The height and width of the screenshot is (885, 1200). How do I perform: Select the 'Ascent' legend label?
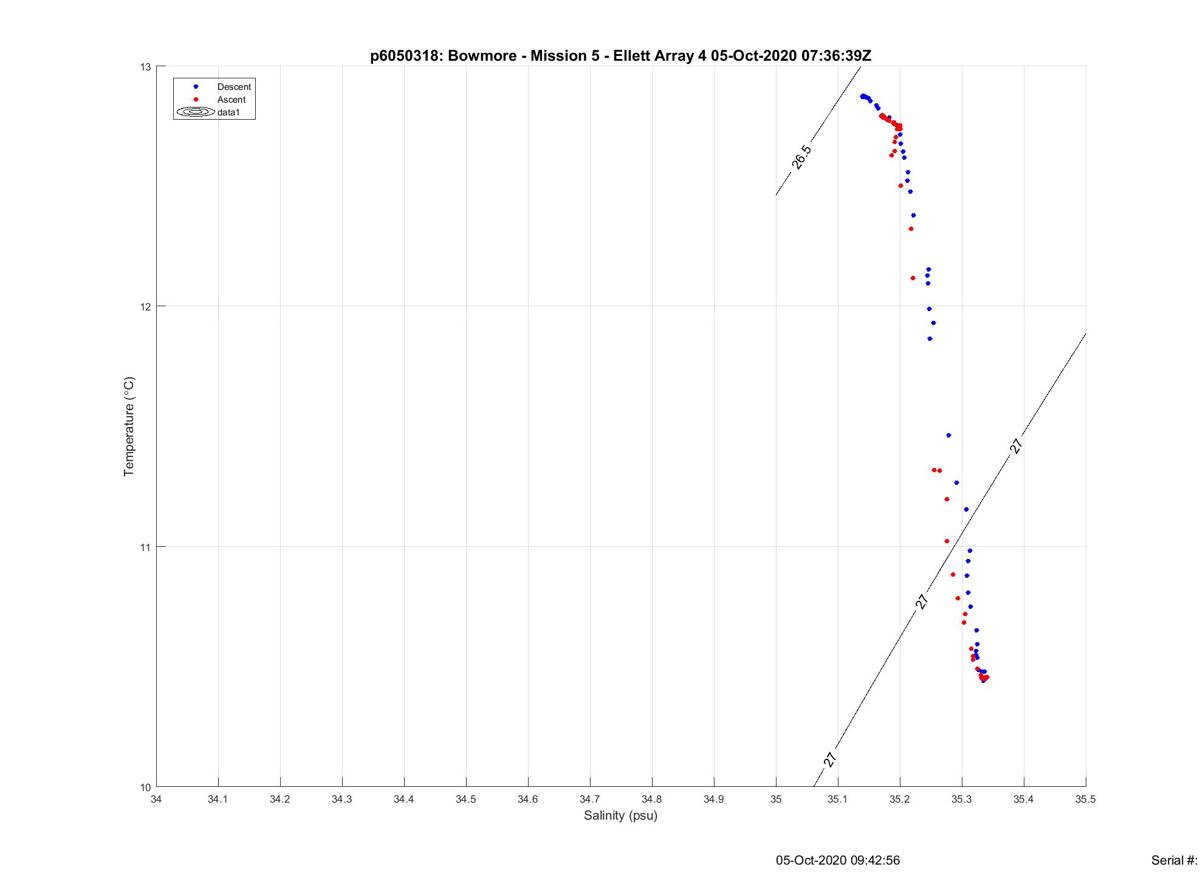coord(231,100)
